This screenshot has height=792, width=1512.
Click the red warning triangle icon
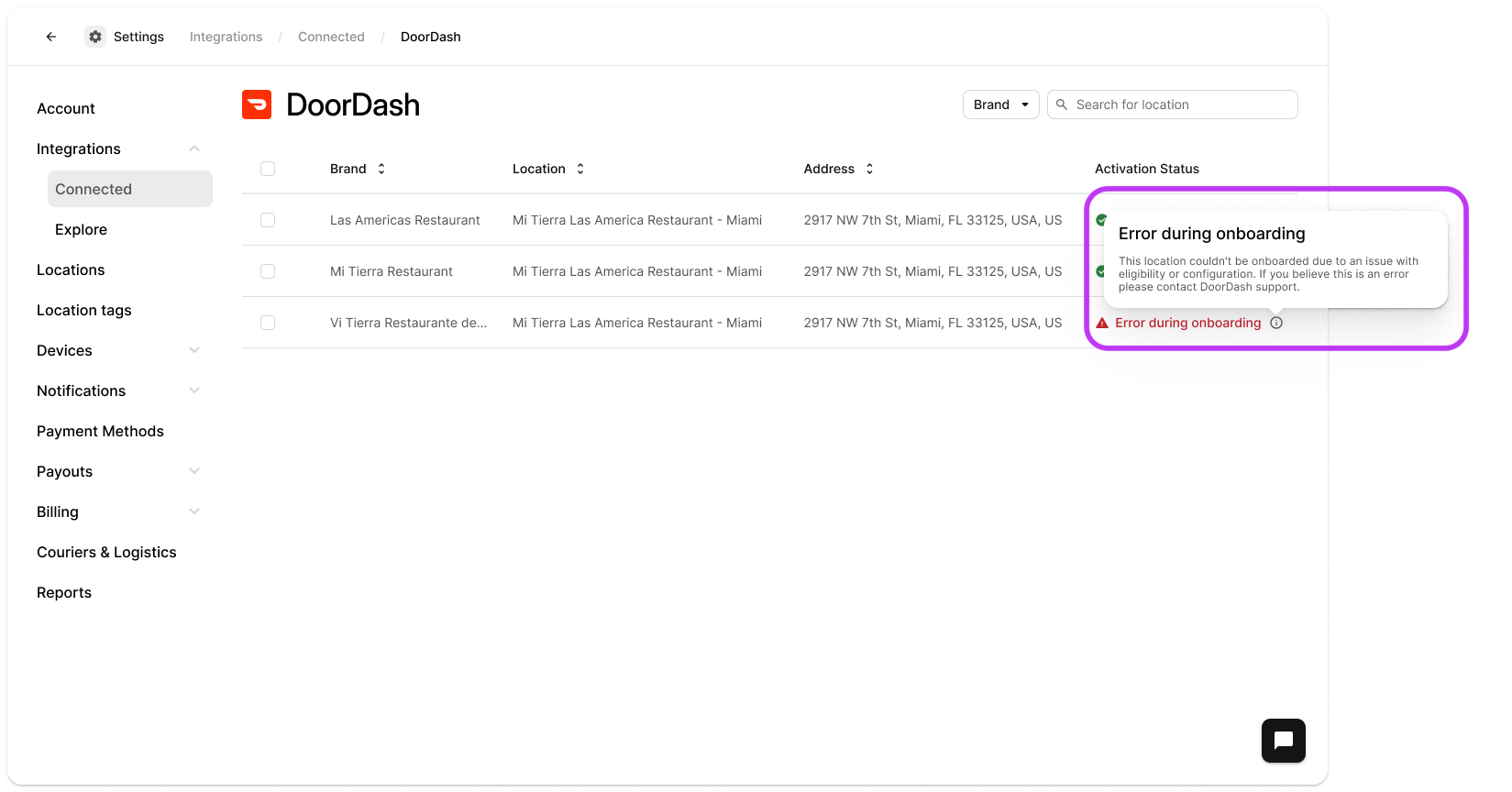[x=1102, y=323]
